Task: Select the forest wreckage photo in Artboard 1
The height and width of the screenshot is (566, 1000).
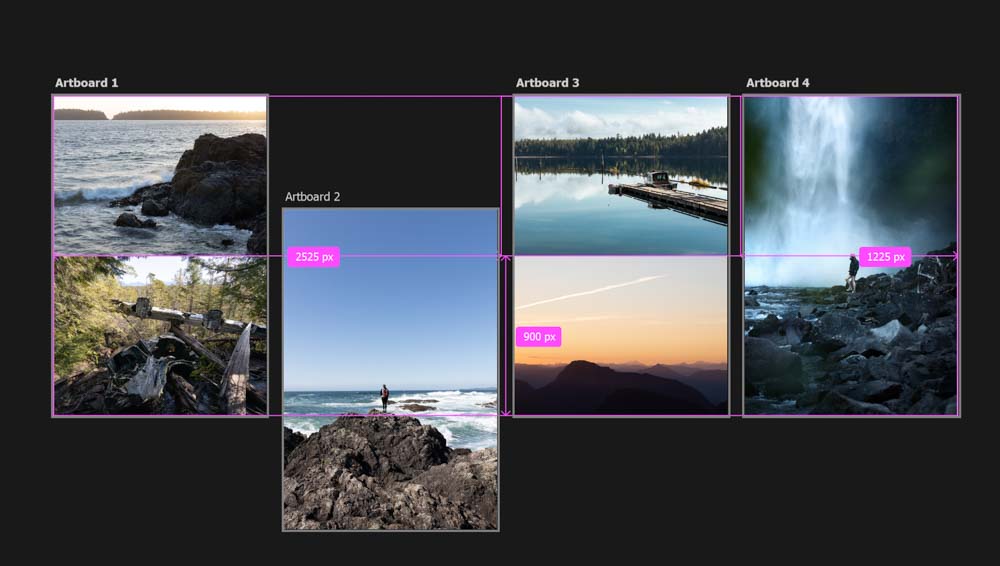Action: point(160,335)
